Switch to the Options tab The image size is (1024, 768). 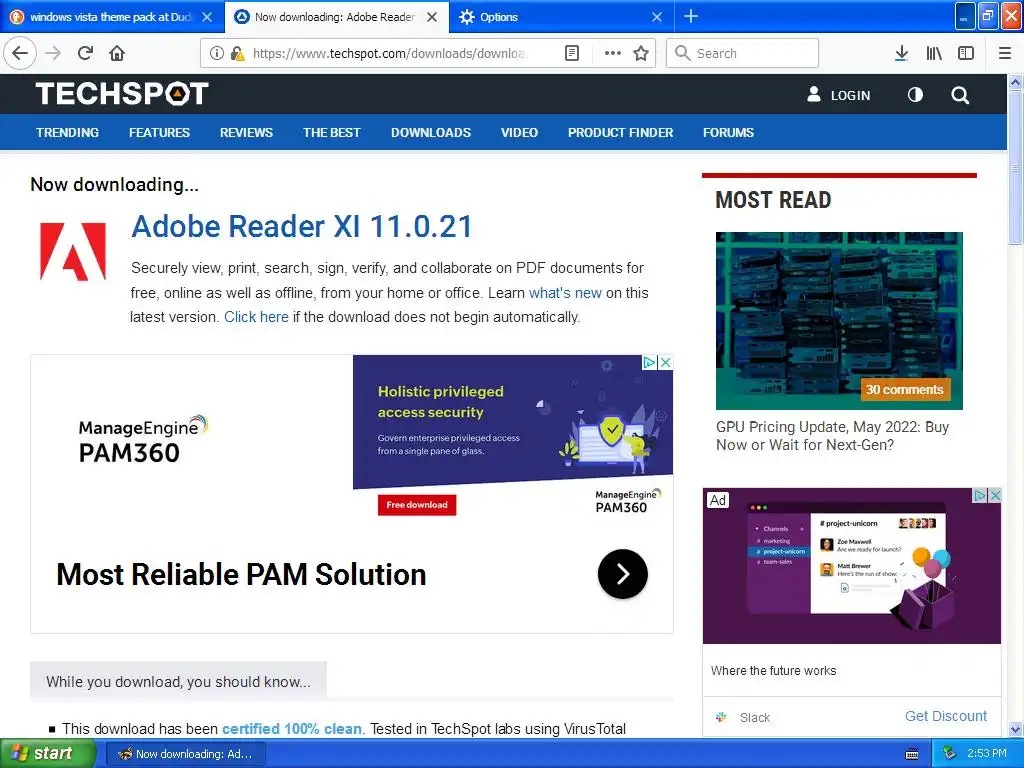pyautogui.click(x=562, y=17)
